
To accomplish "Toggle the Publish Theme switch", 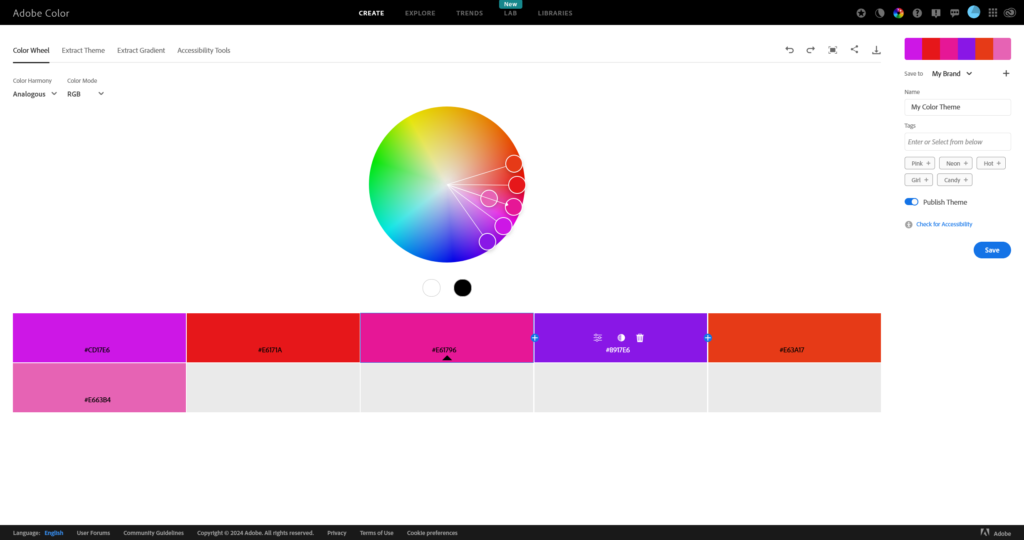I will click(x=911, y=202).
